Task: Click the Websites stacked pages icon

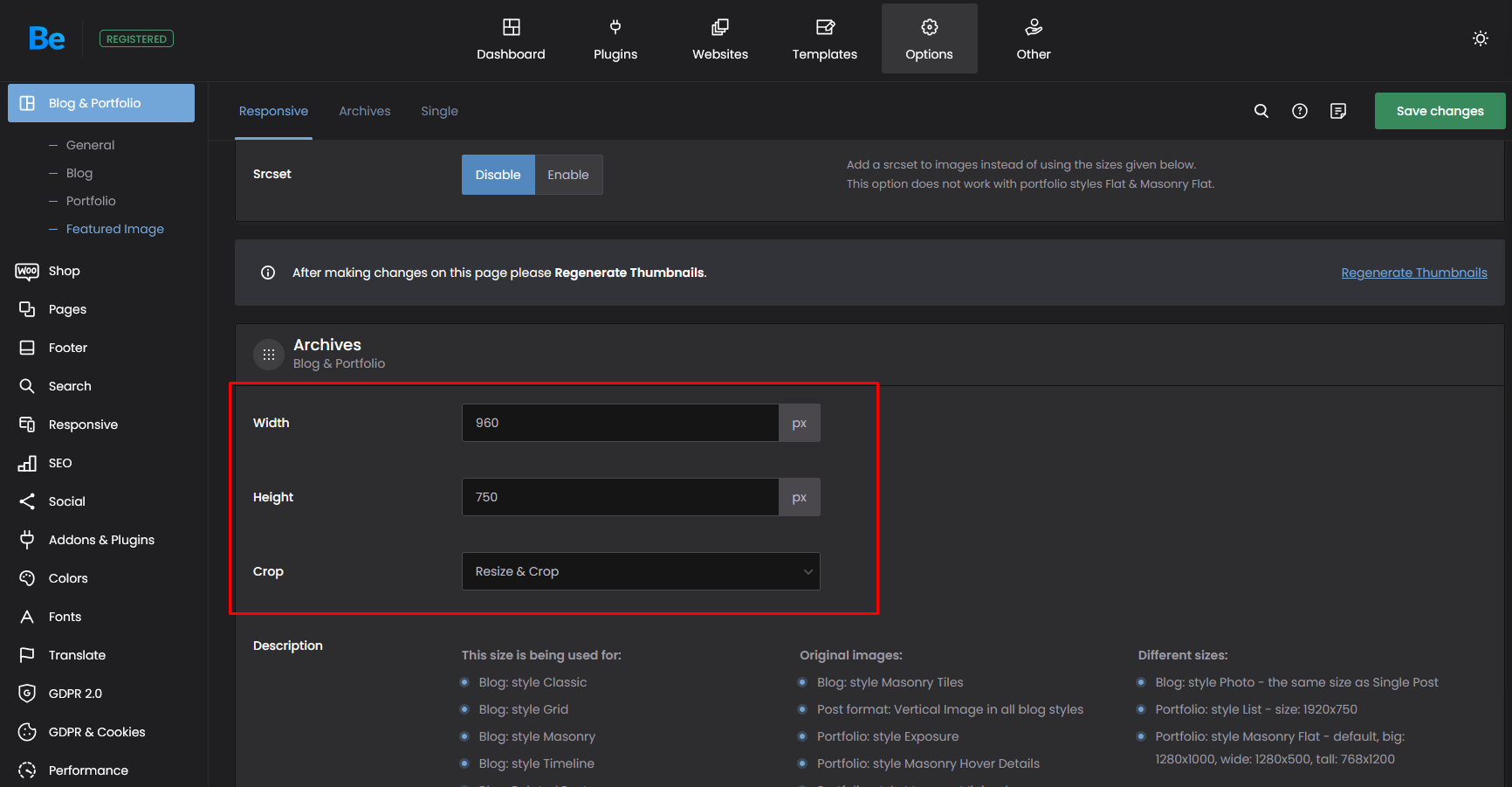Action: [720, 27]
